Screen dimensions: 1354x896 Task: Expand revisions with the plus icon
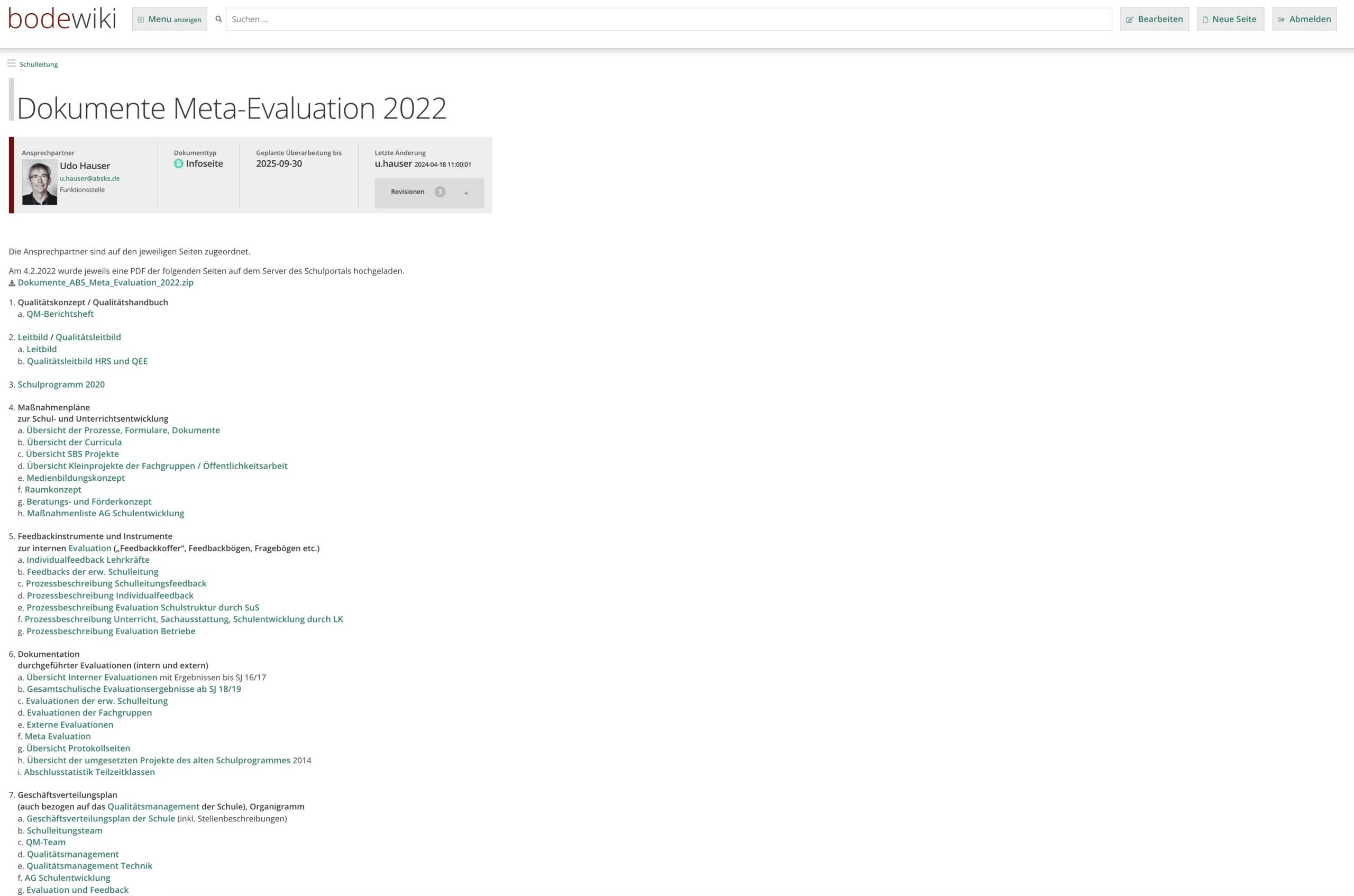point(466,193)
